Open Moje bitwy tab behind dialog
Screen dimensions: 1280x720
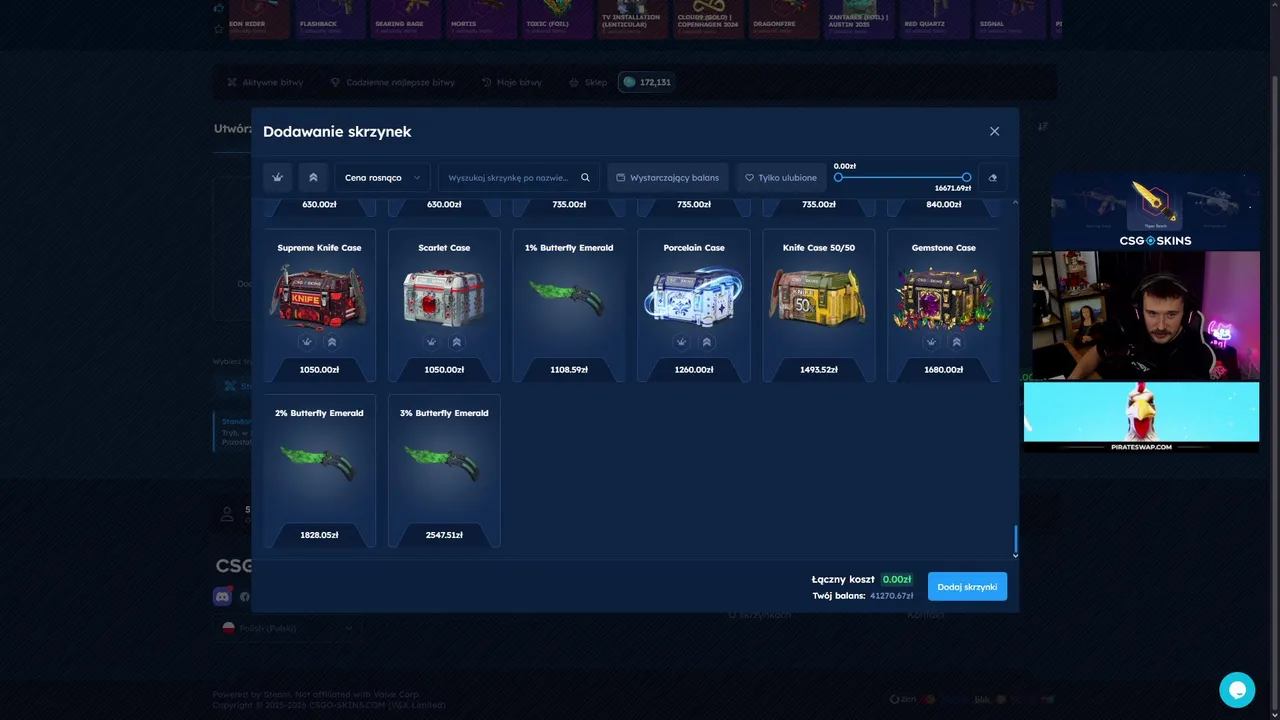point(512,82)
